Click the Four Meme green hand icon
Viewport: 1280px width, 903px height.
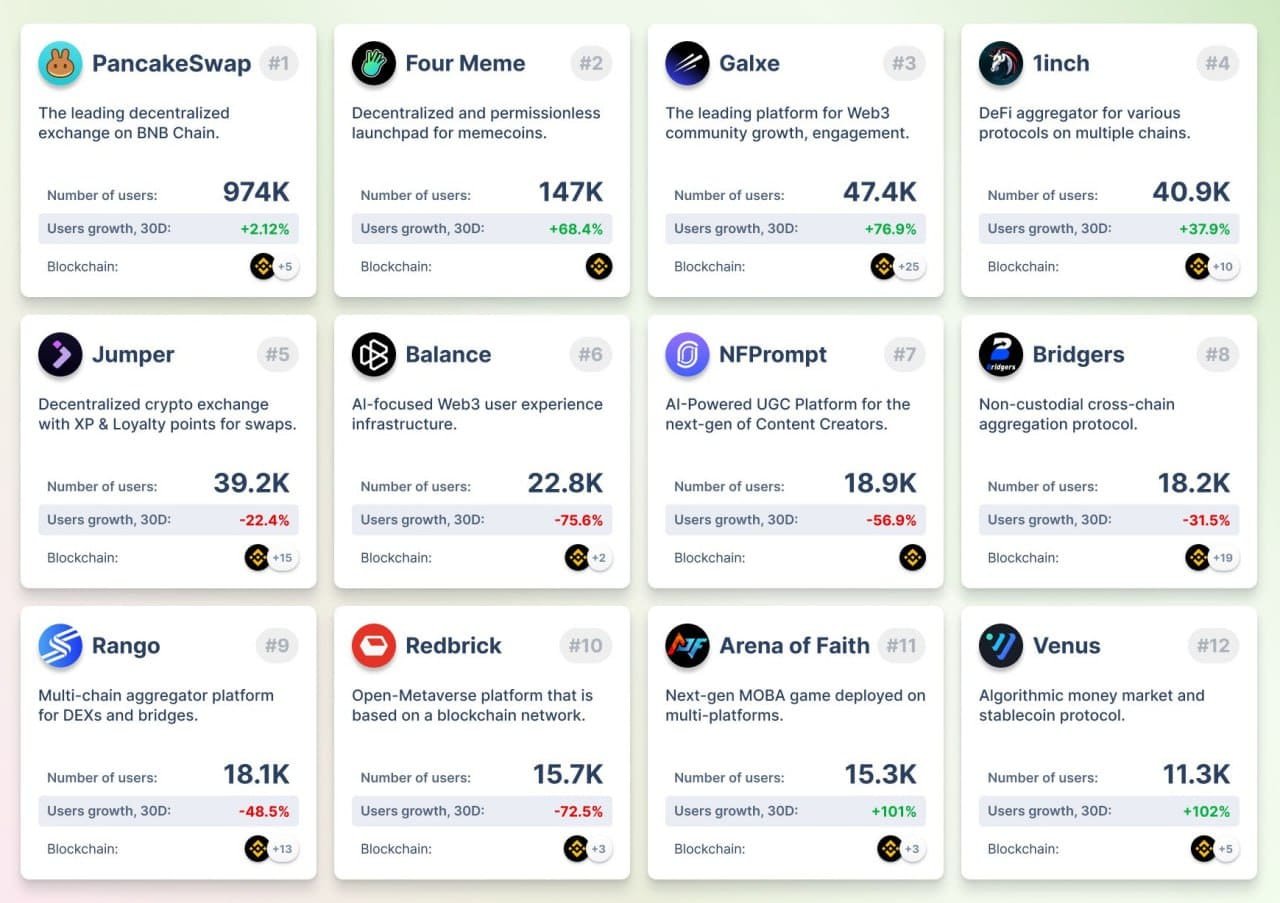pyautogui.click(x=374, y=63)
